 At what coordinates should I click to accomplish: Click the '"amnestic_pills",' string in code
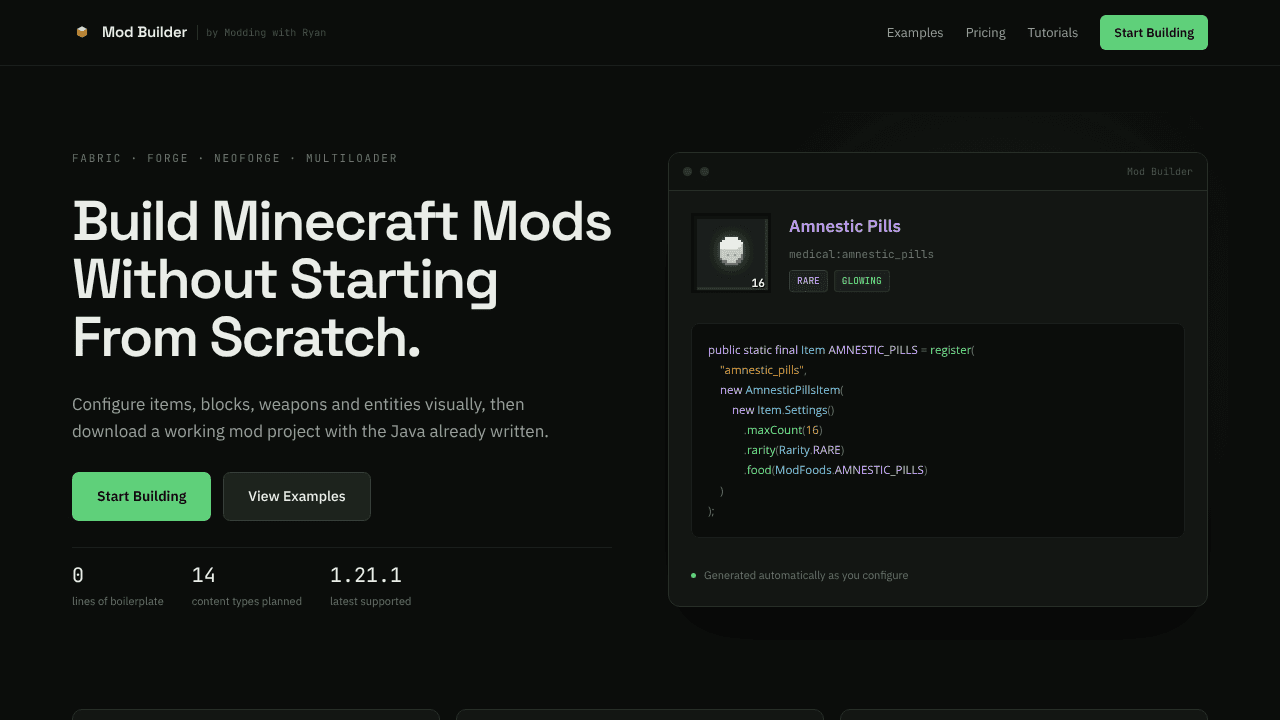pos(763,370)
